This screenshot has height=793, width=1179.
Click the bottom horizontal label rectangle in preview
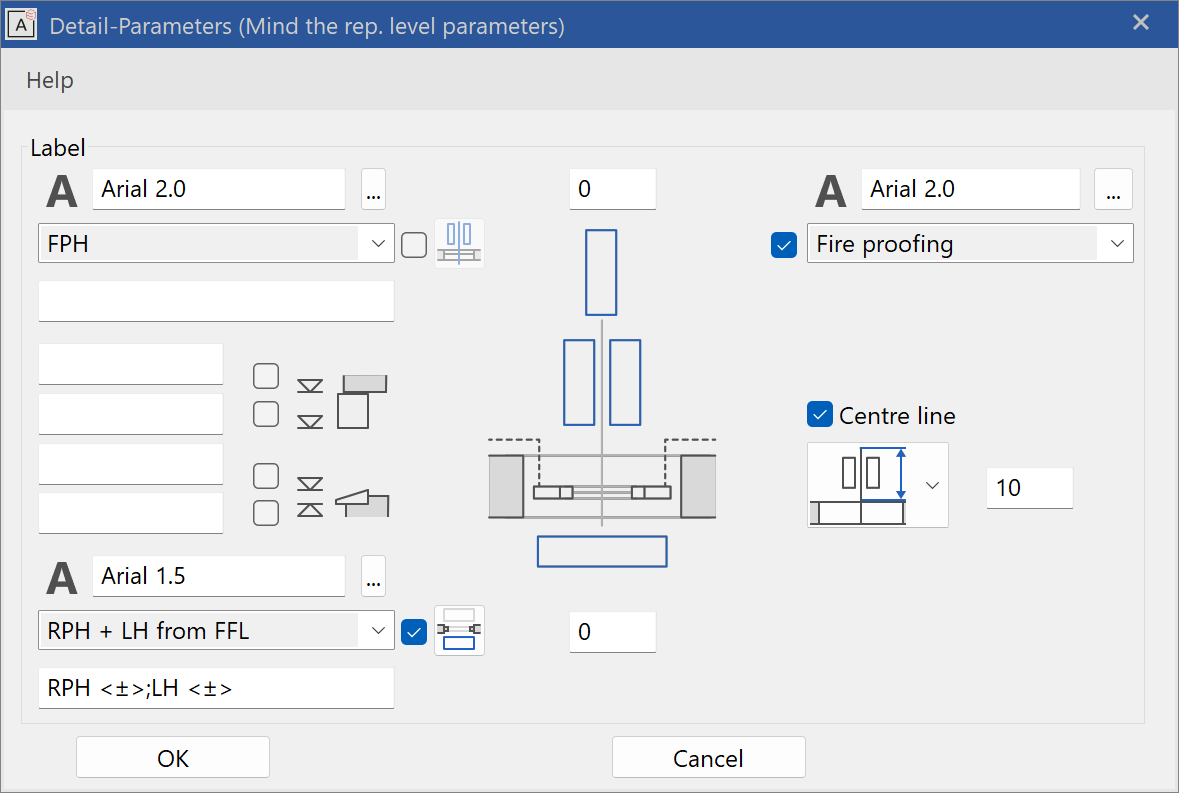[602, 552]
